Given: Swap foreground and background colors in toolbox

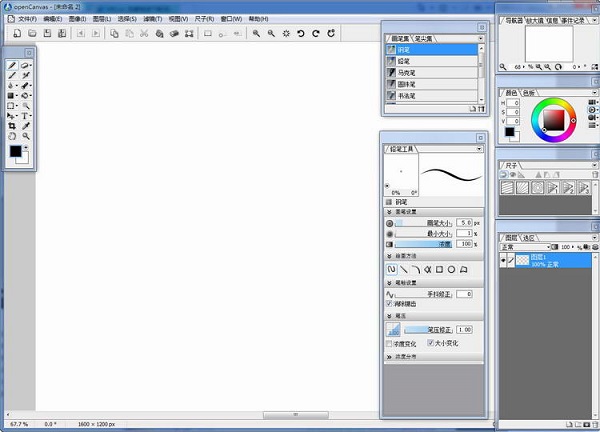Looking at the screenshot, I should (x=26, y=147).
